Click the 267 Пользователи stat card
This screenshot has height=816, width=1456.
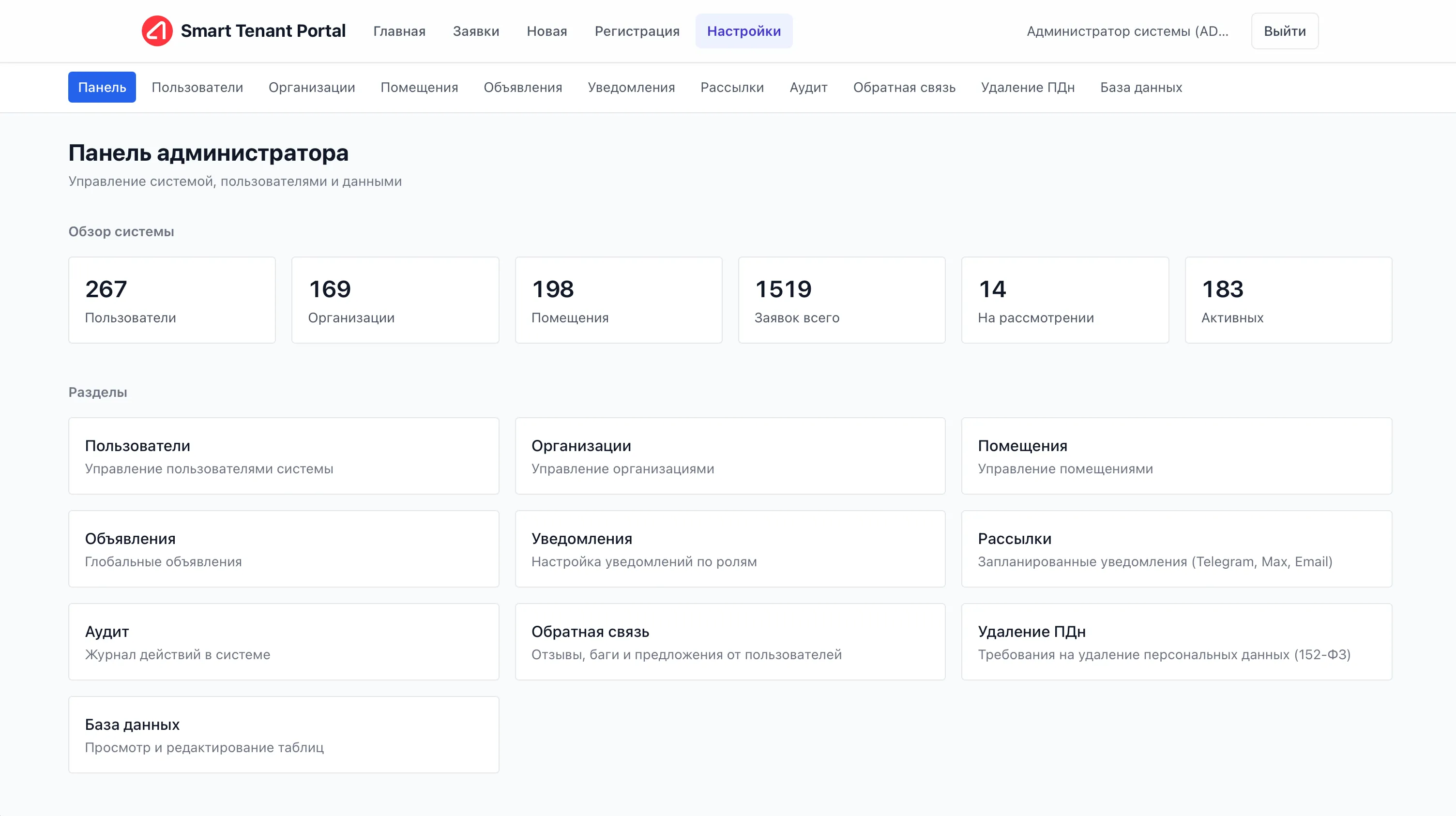point(172,300)
